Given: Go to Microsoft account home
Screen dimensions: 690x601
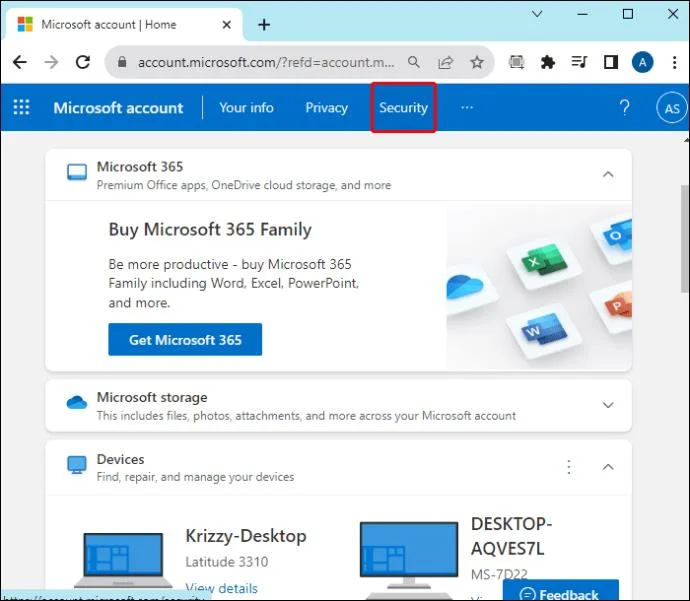Looking at the screenshot, I should coord(118,108).
